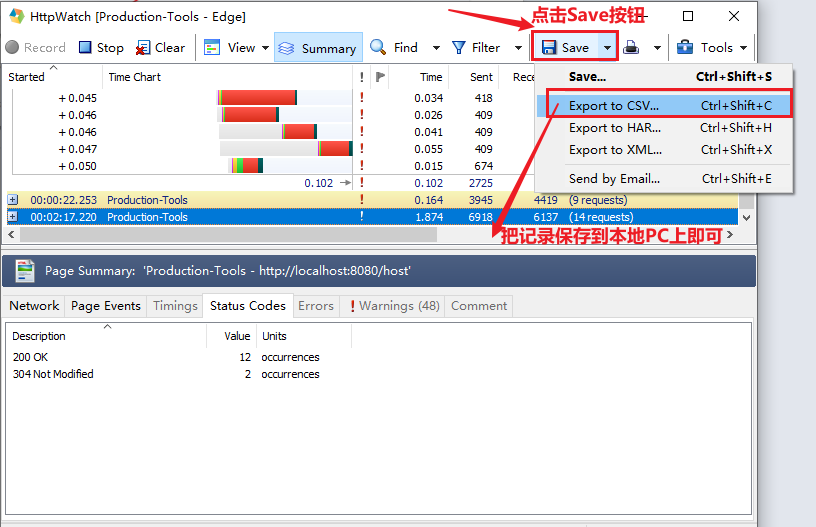This screenshot has height=527, width=816.
Task: Click the Time Chart column header
Action: tap(227, 77)
